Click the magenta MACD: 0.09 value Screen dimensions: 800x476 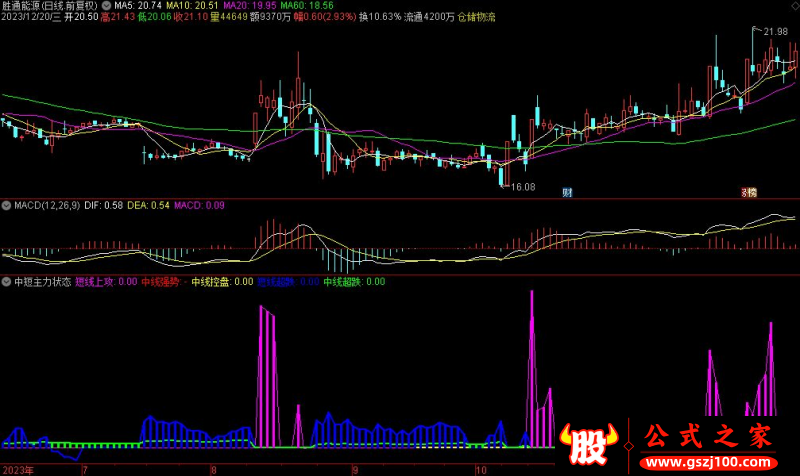[199, 206]
